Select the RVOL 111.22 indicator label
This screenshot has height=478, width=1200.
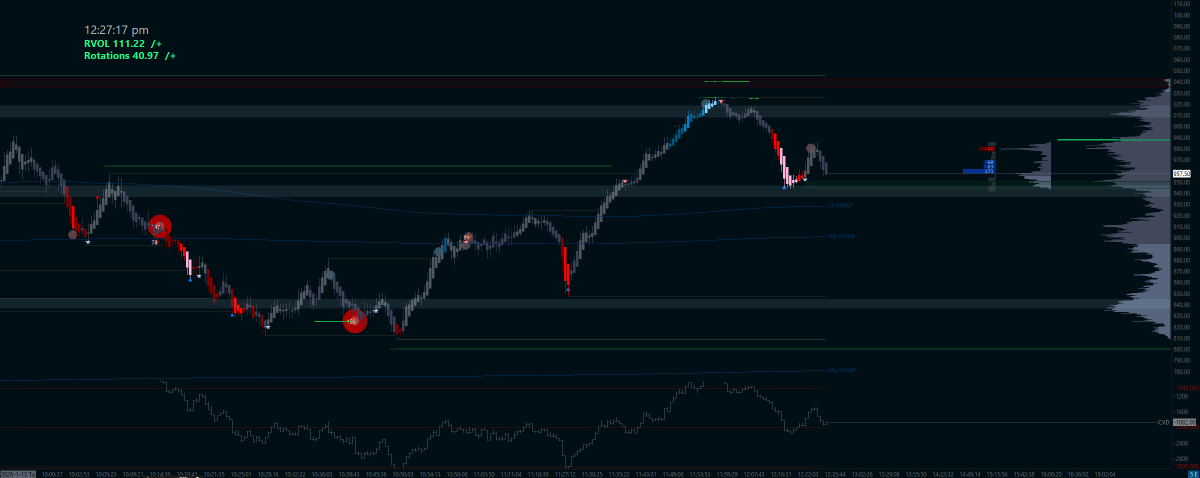(x=123, y=44)
